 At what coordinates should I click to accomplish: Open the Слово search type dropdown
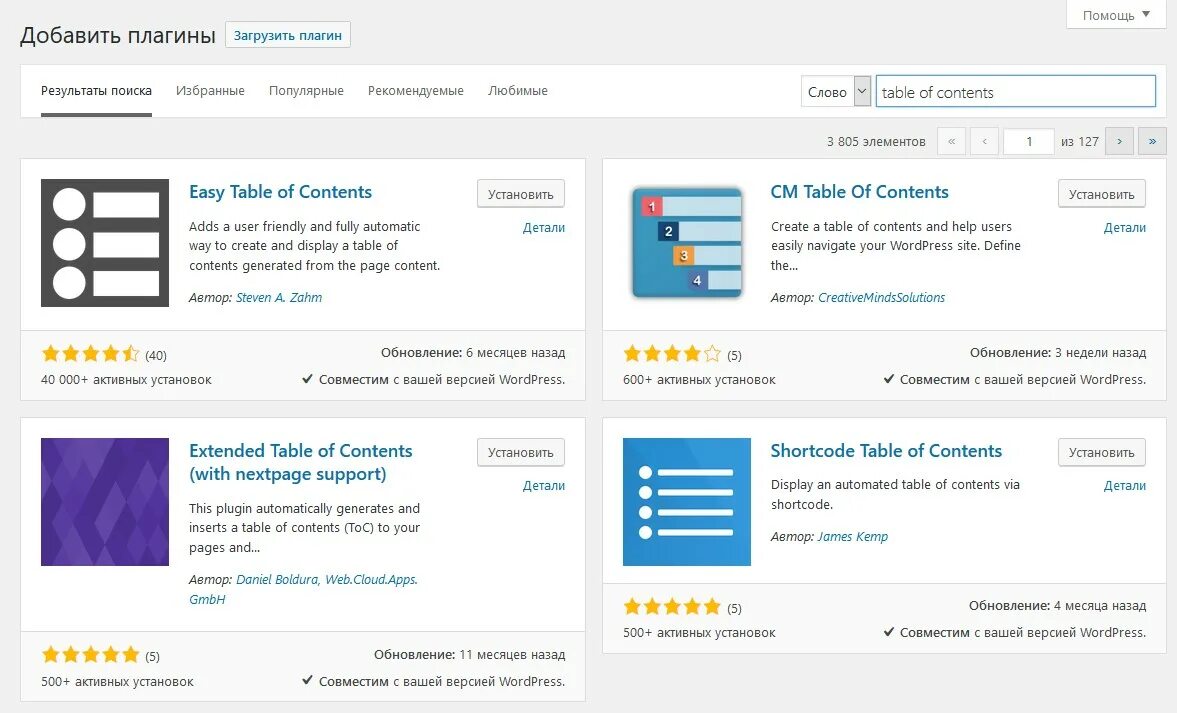837,92
